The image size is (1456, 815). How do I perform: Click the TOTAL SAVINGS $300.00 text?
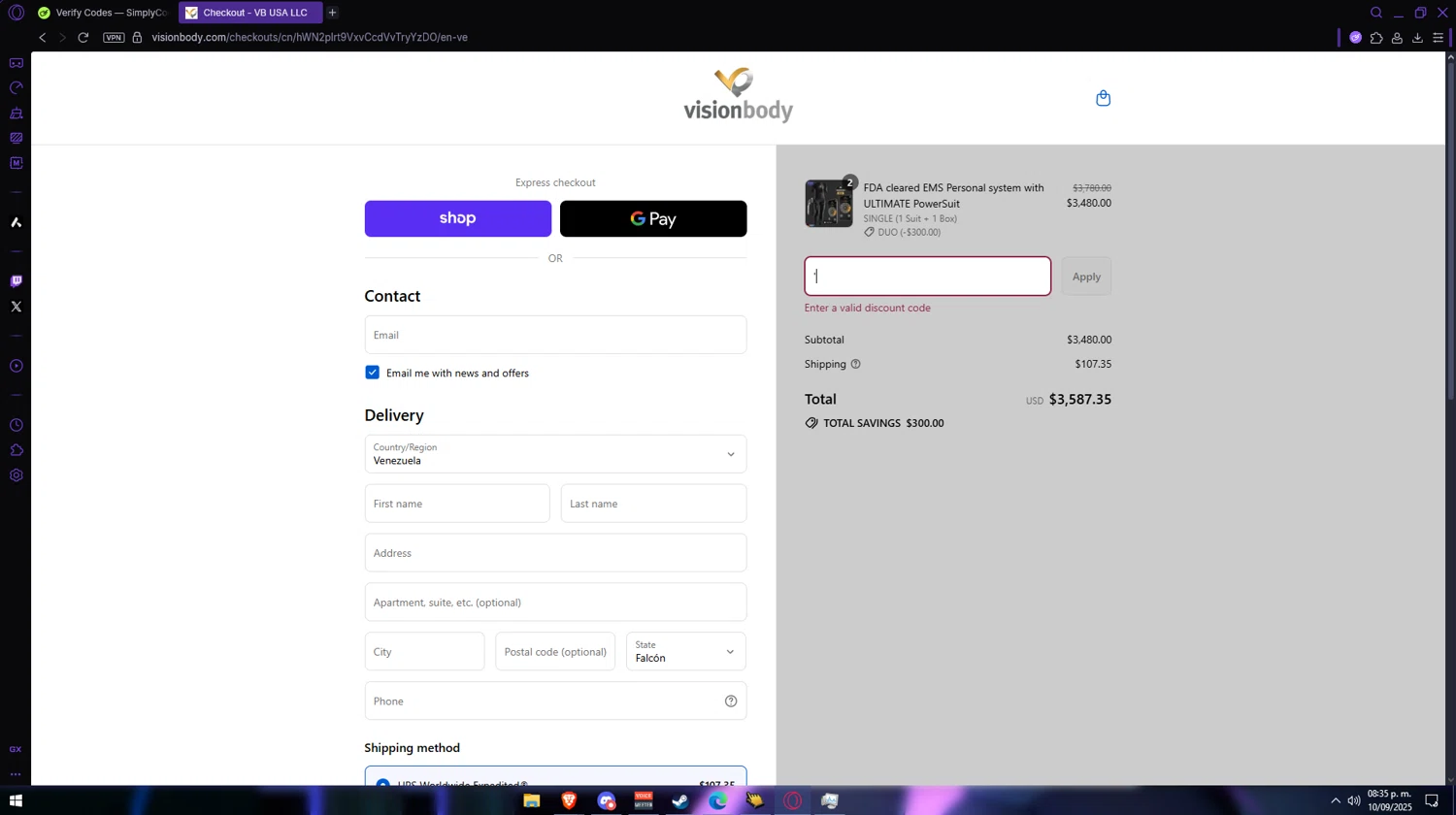tap(883, 423)
